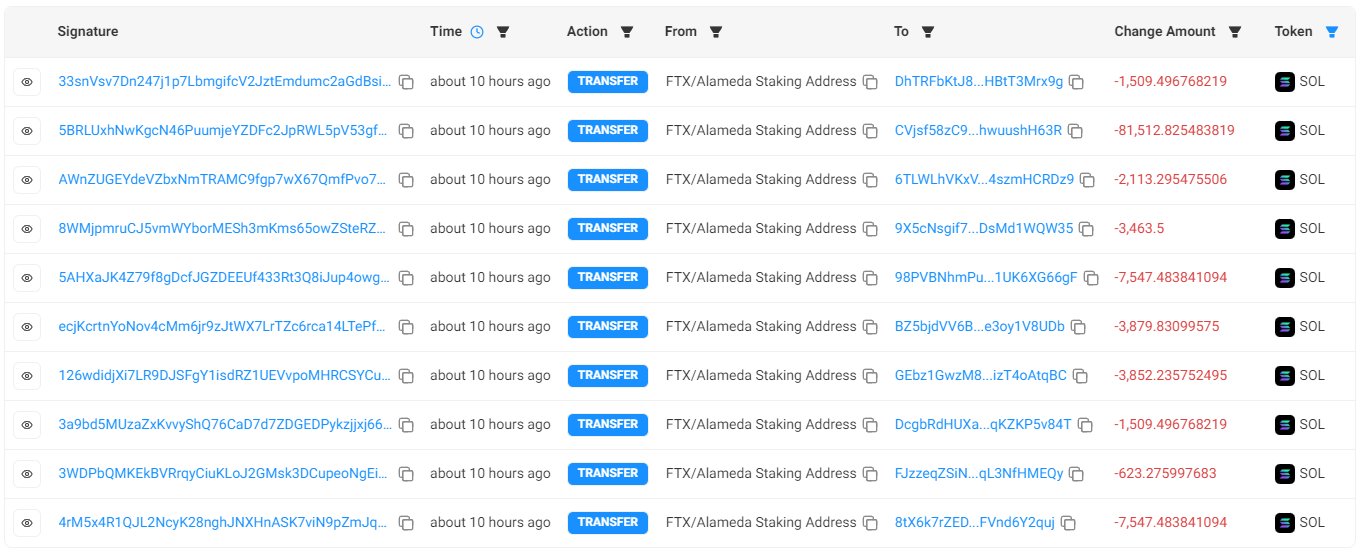The image size is (1361, 553).
Task: Copy From address in 6TLWLhVKxV row
Action: pyautogui.click(x=870, y=180)
